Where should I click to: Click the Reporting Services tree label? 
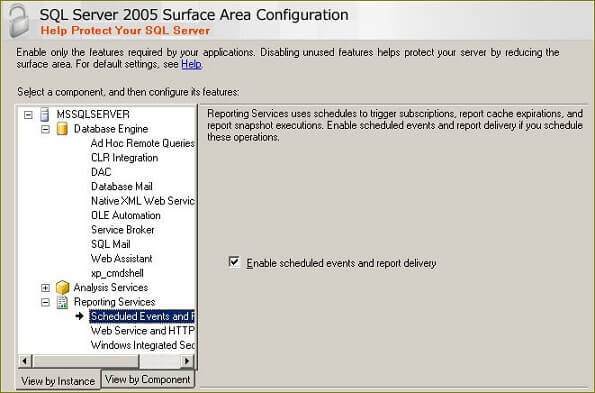115,302
